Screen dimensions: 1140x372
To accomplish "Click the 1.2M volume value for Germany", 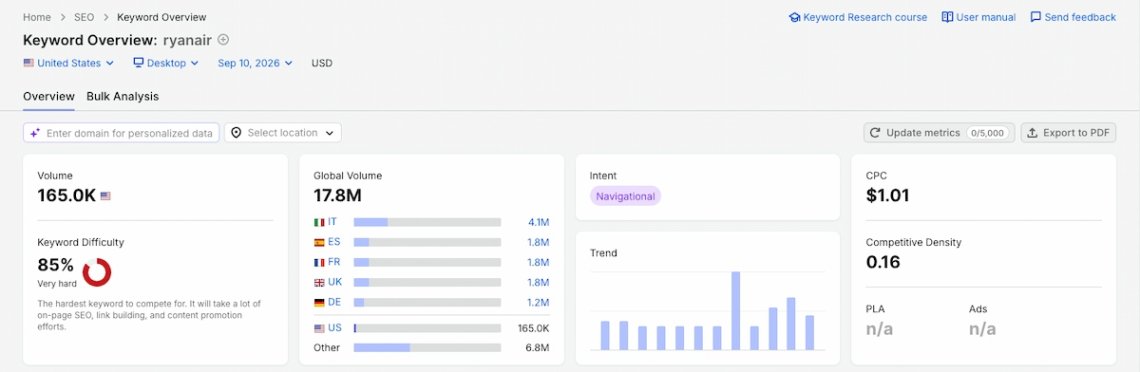I will (538, 302).
